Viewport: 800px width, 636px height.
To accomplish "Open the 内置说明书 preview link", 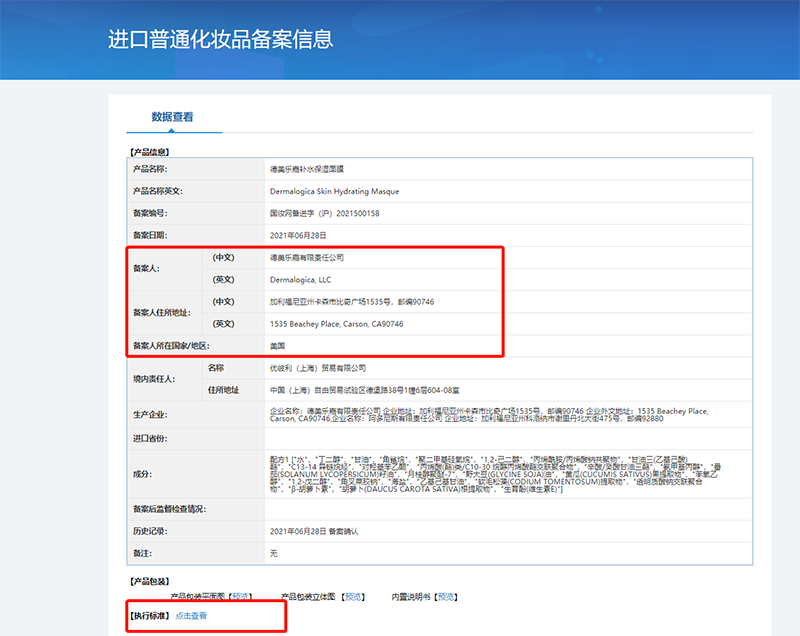I will click(446, 597).
